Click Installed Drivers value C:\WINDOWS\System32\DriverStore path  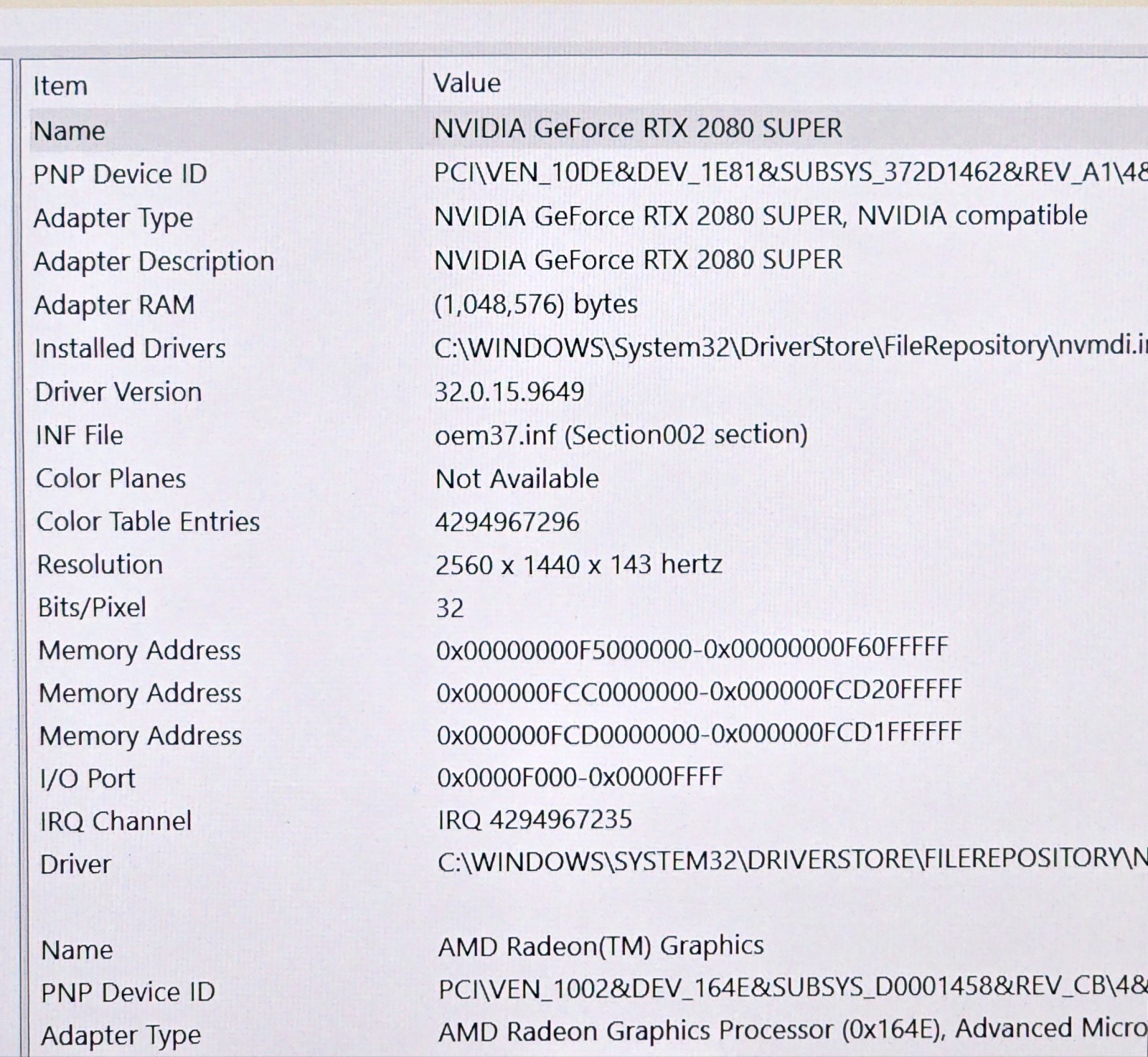[791, 347]
